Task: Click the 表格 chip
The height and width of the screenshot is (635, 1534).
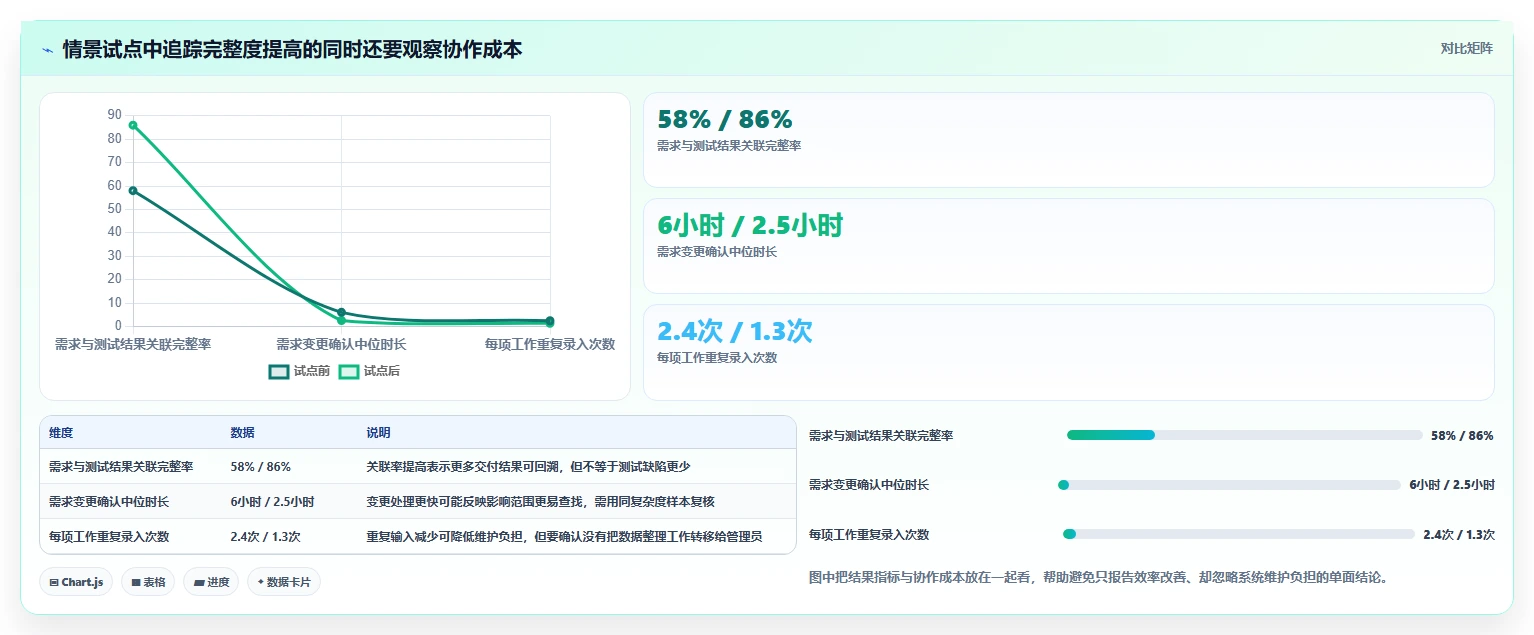Action: pyautogui.click(x=148, y=582)
